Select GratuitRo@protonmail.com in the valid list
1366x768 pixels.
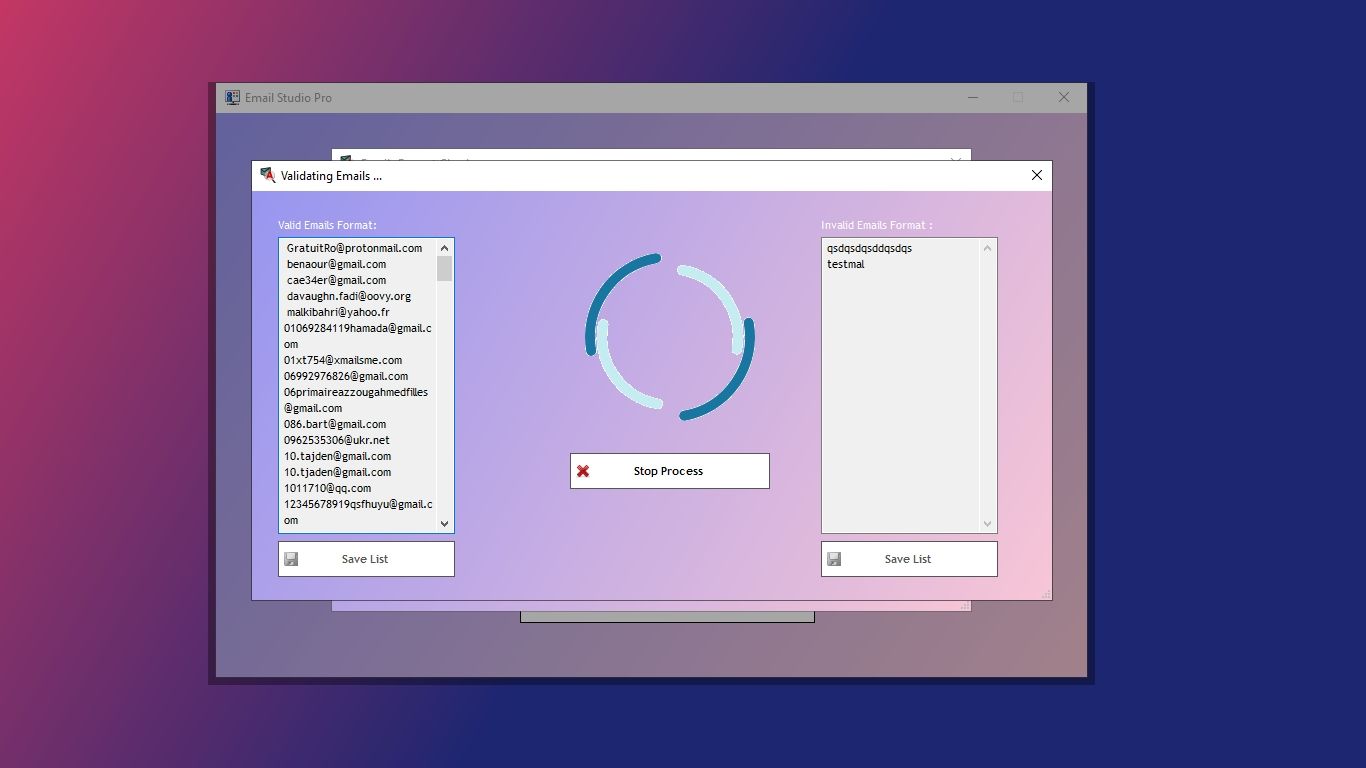[x=354, y=248]
